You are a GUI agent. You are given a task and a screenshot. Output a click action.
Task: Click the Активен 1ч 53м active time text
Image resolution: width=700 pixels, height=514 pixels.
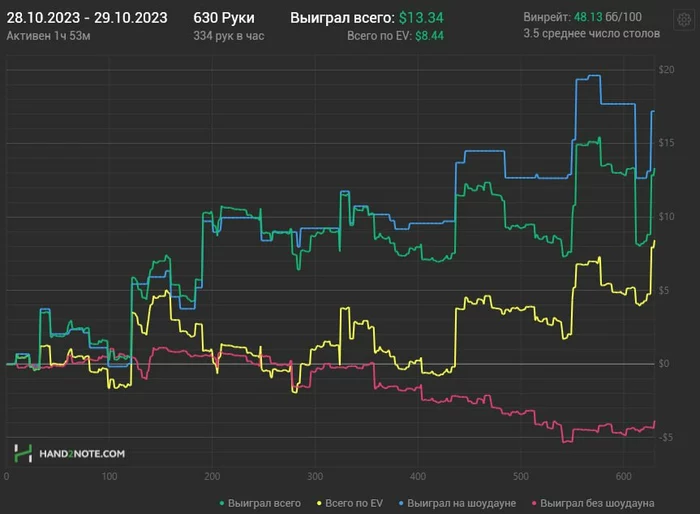[x=50, y=35]
